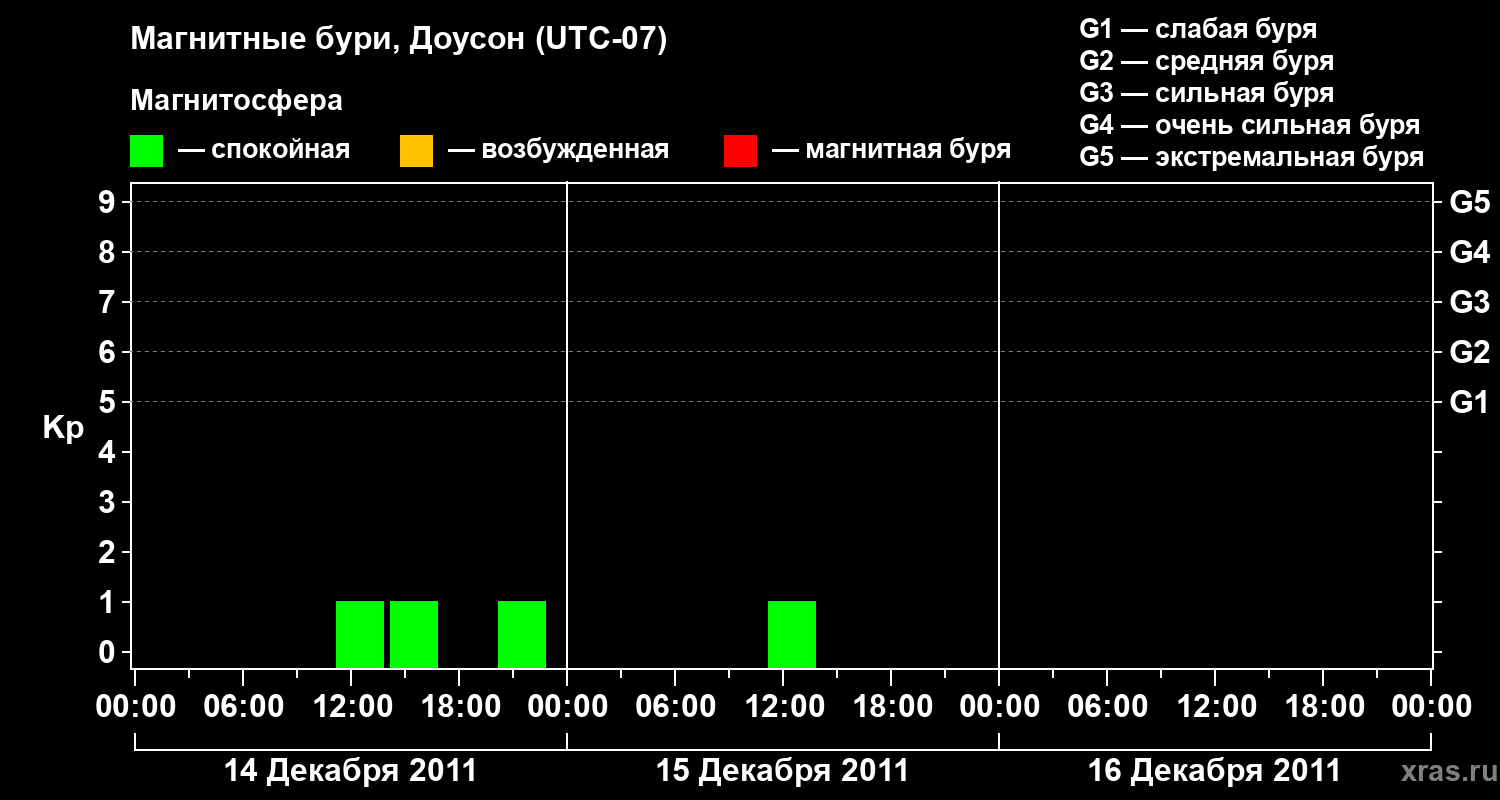Click the '12:00' tick under 14 December
This screenshot has height=800, width=1500.
pyautogui.click(x=351, y=707)
